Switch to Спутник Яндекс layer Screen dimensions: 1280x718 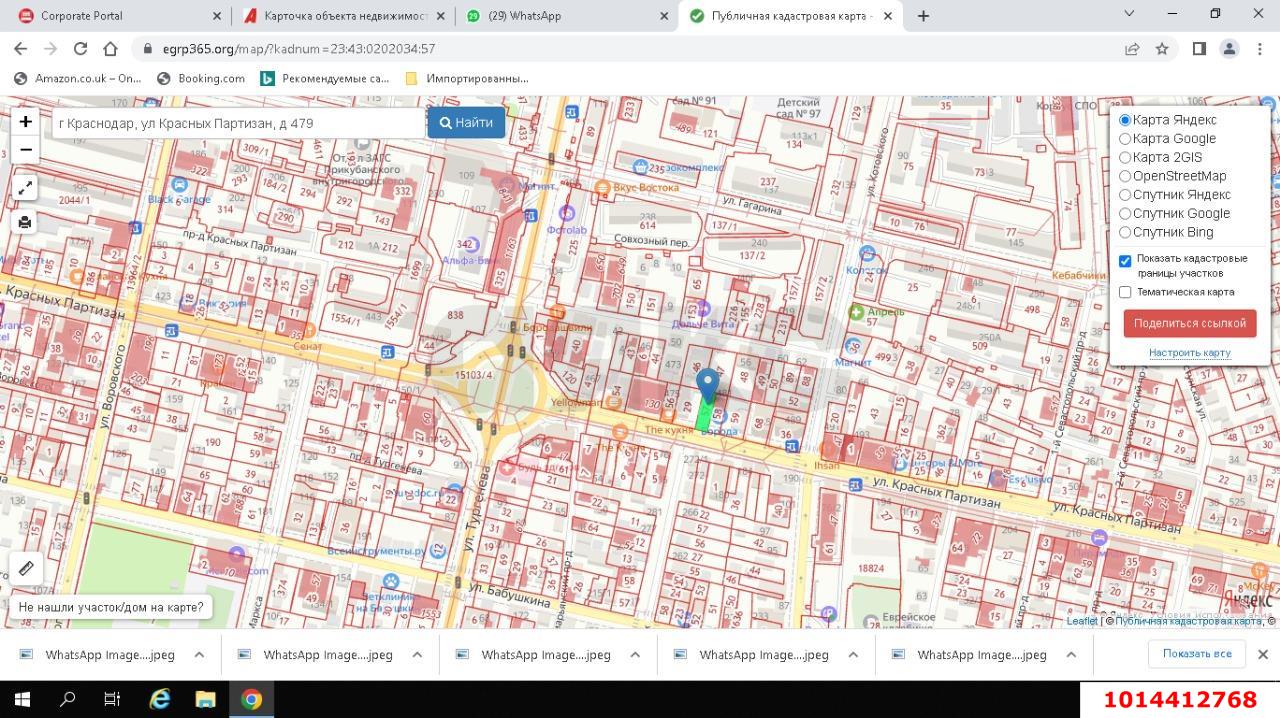pyautogui.click(x=1125, y=195)
